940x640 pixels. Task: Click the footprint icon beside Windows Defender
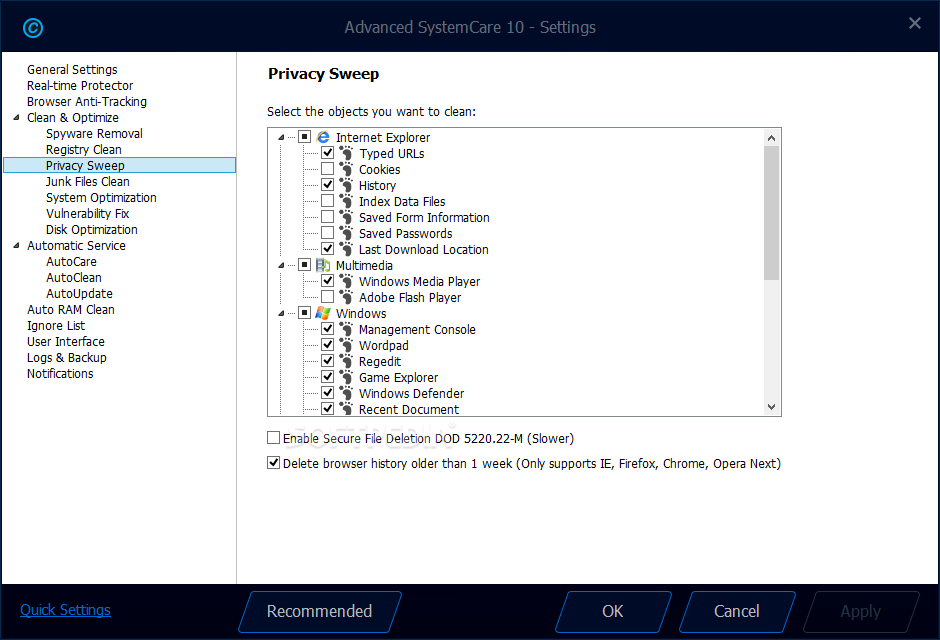pos(346,393)
